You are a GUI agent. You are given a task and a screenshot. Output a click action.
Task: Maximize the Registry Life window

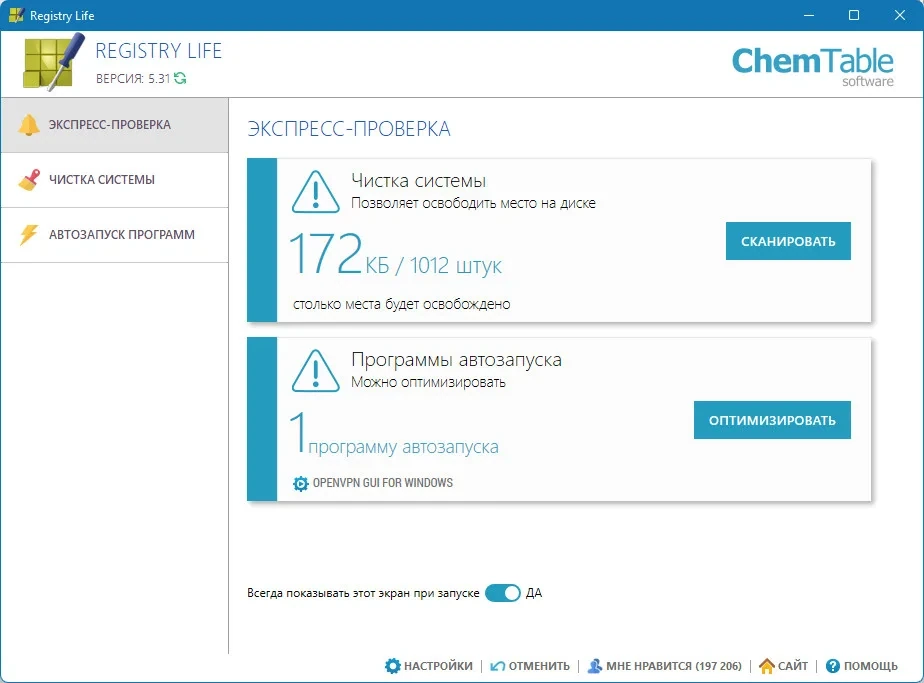854,15
